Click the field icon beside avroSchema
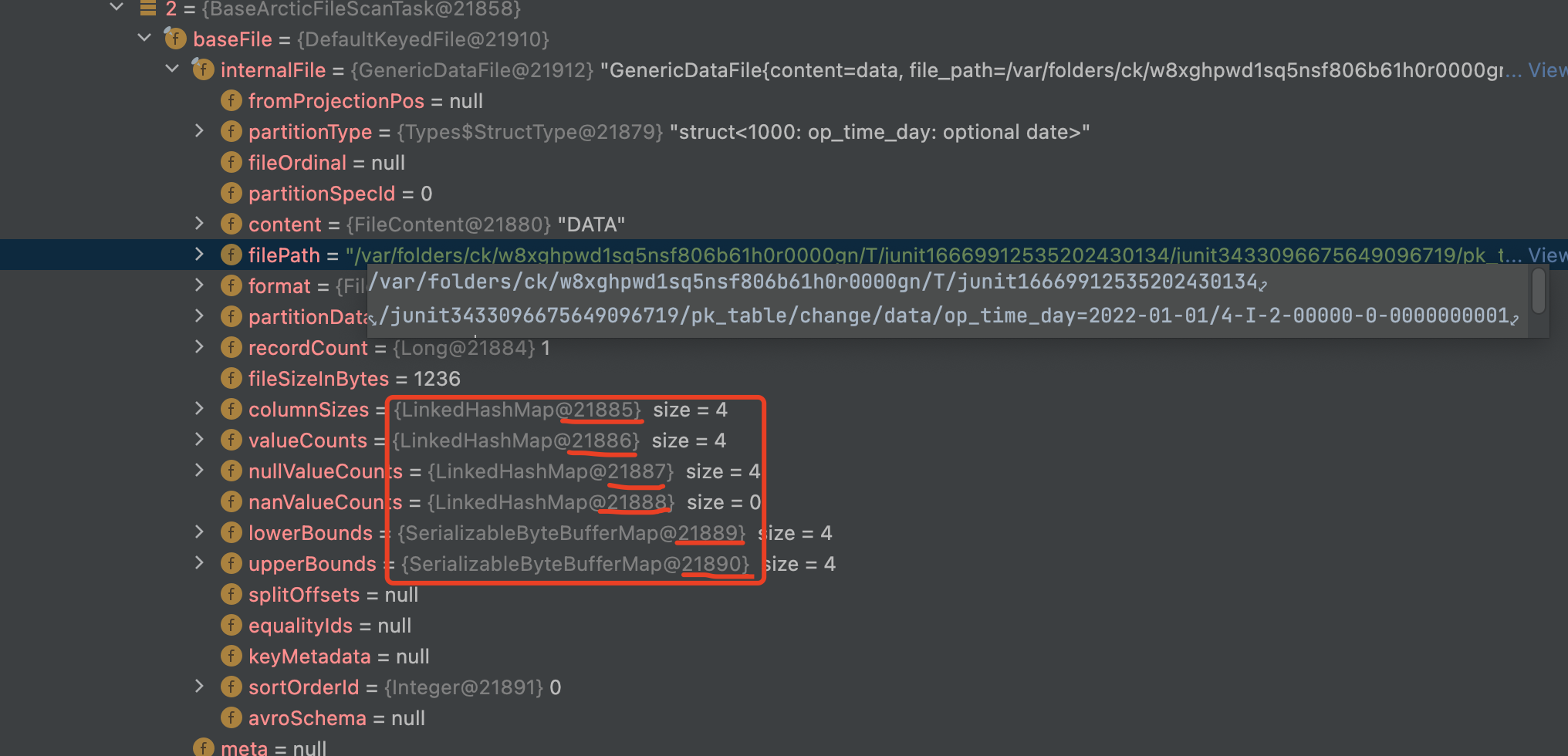The height and width of the screenshot is (756, 1568). 231,717
